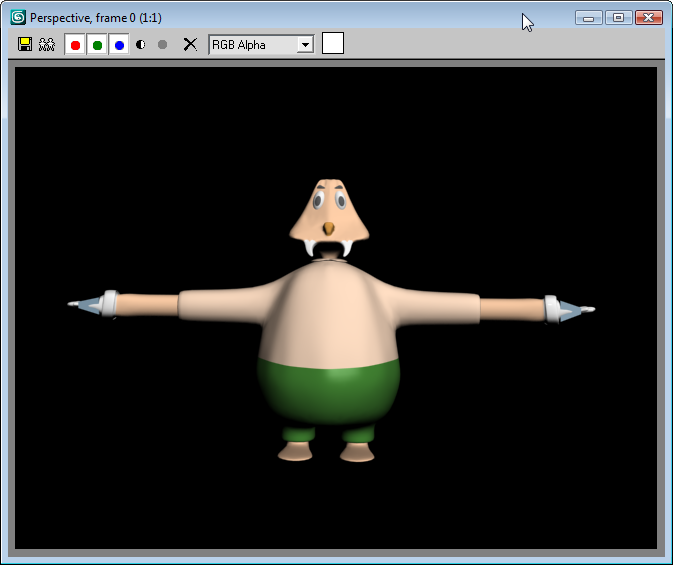
Task: Click the 3ds Max window icon in title bar
Action: pyautogui.click(x=18, y=17)
